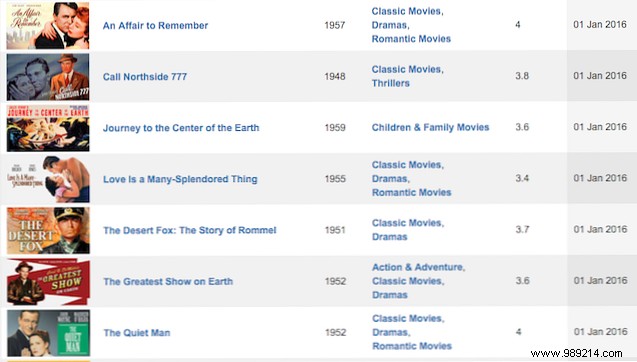Select the Children & Family Movies genre link
Screen dimensions: 637x362
click(x=431, y=128)
